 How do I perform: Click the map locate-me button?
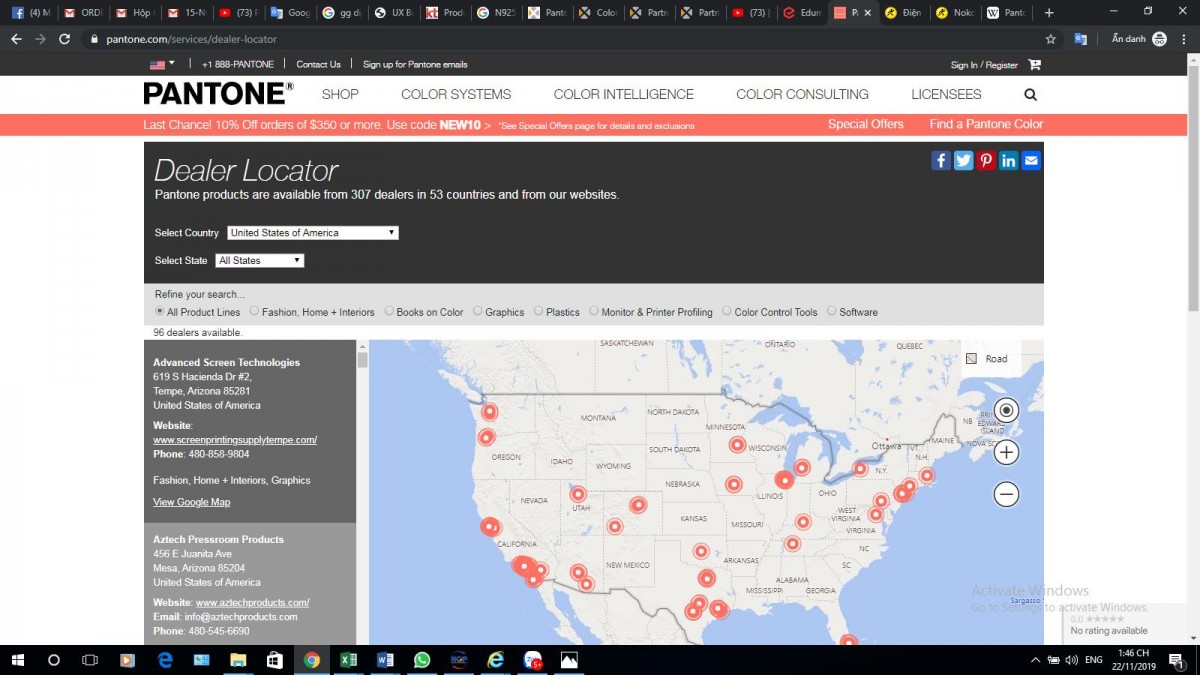1006,410
